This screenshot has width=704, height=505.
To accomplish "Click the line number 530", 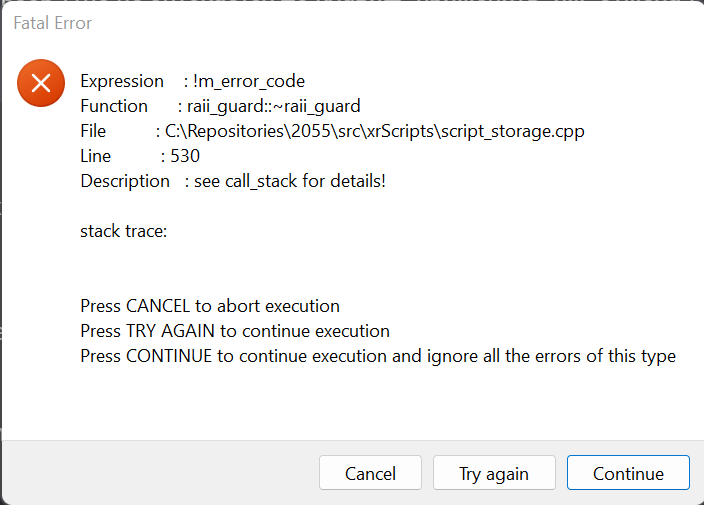I will click(185, 156).
